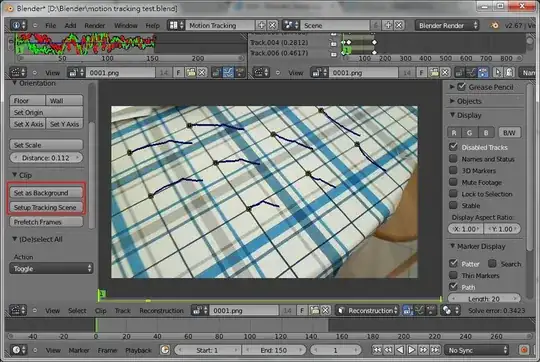
Task: Open the Reconstruction menu in clip editor header
Action: 162,311
